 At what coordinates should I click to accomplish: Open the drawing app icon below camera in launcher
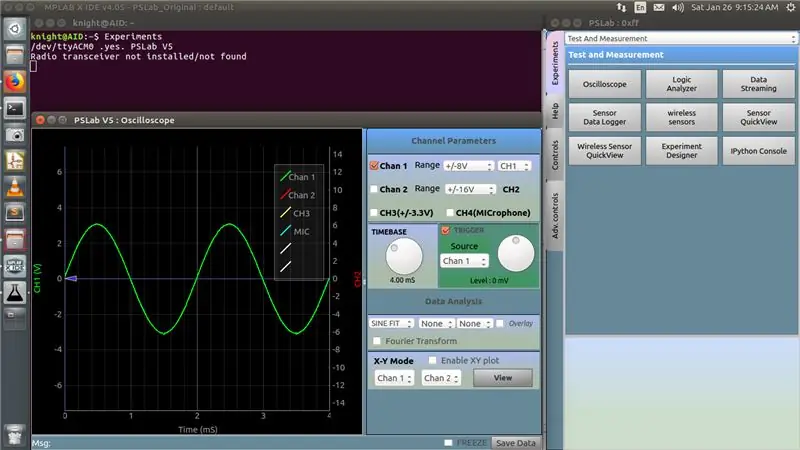[x=14, y=161]
